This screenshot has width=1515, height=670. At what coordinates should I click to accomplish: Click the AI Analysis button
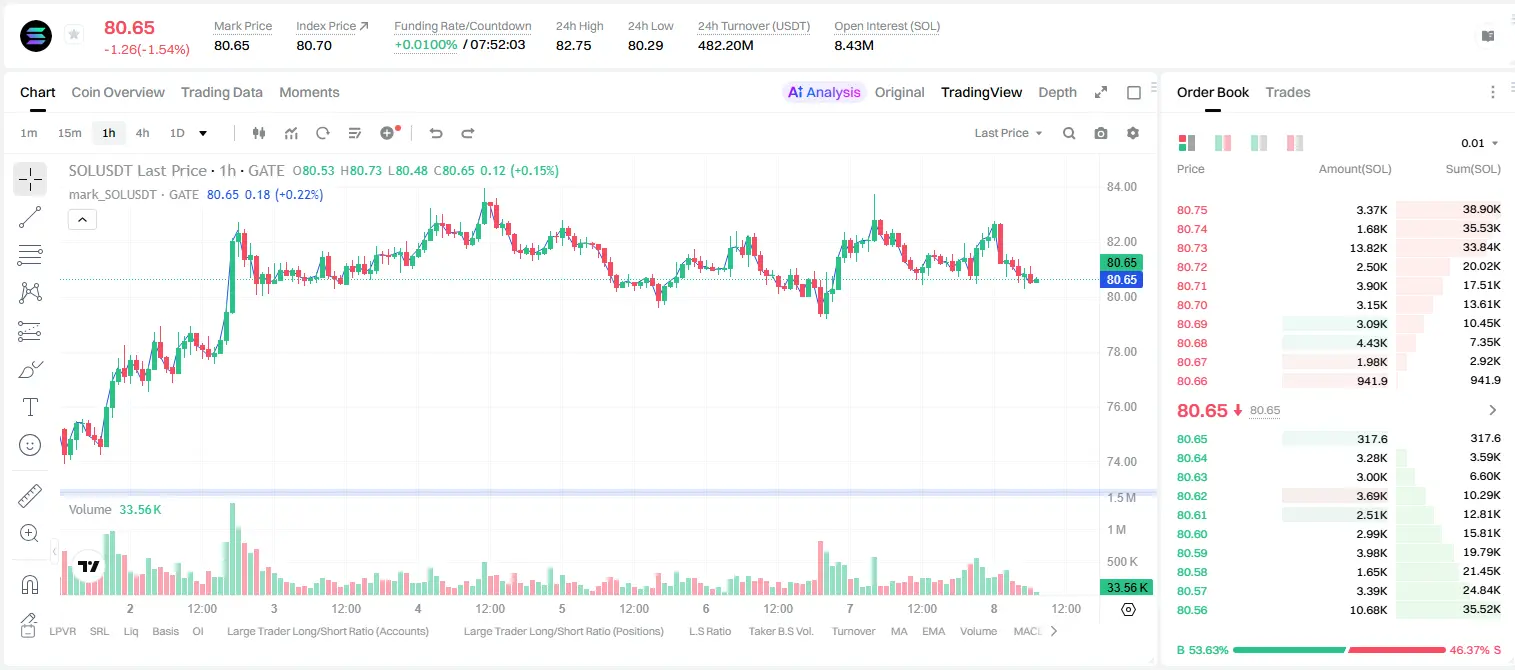(x=823, y=92)
